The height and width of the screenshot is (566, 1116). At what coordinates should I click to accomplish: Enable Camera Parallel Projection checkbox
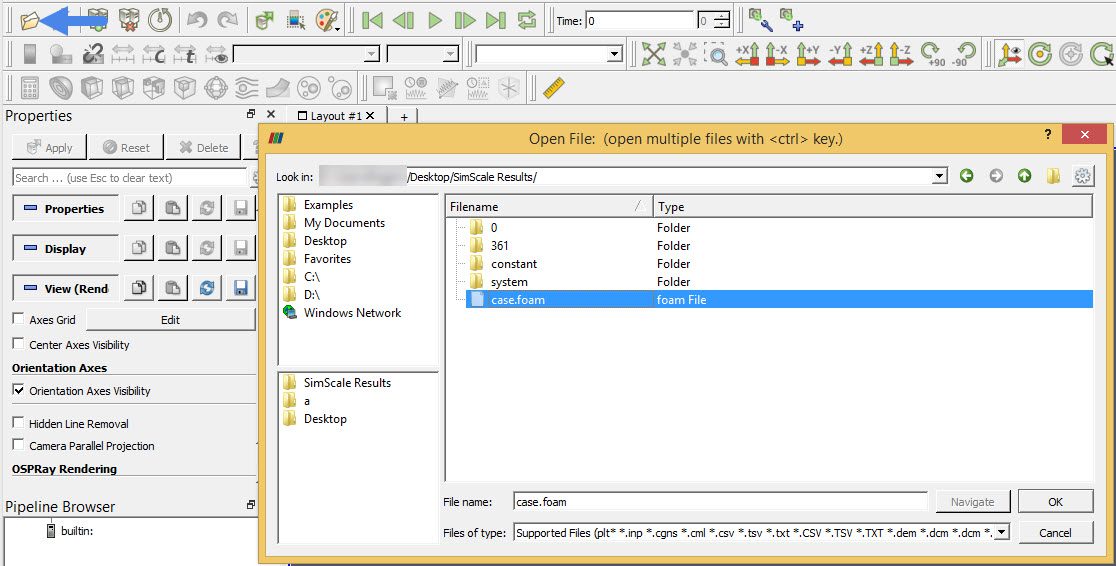(19, 446)
